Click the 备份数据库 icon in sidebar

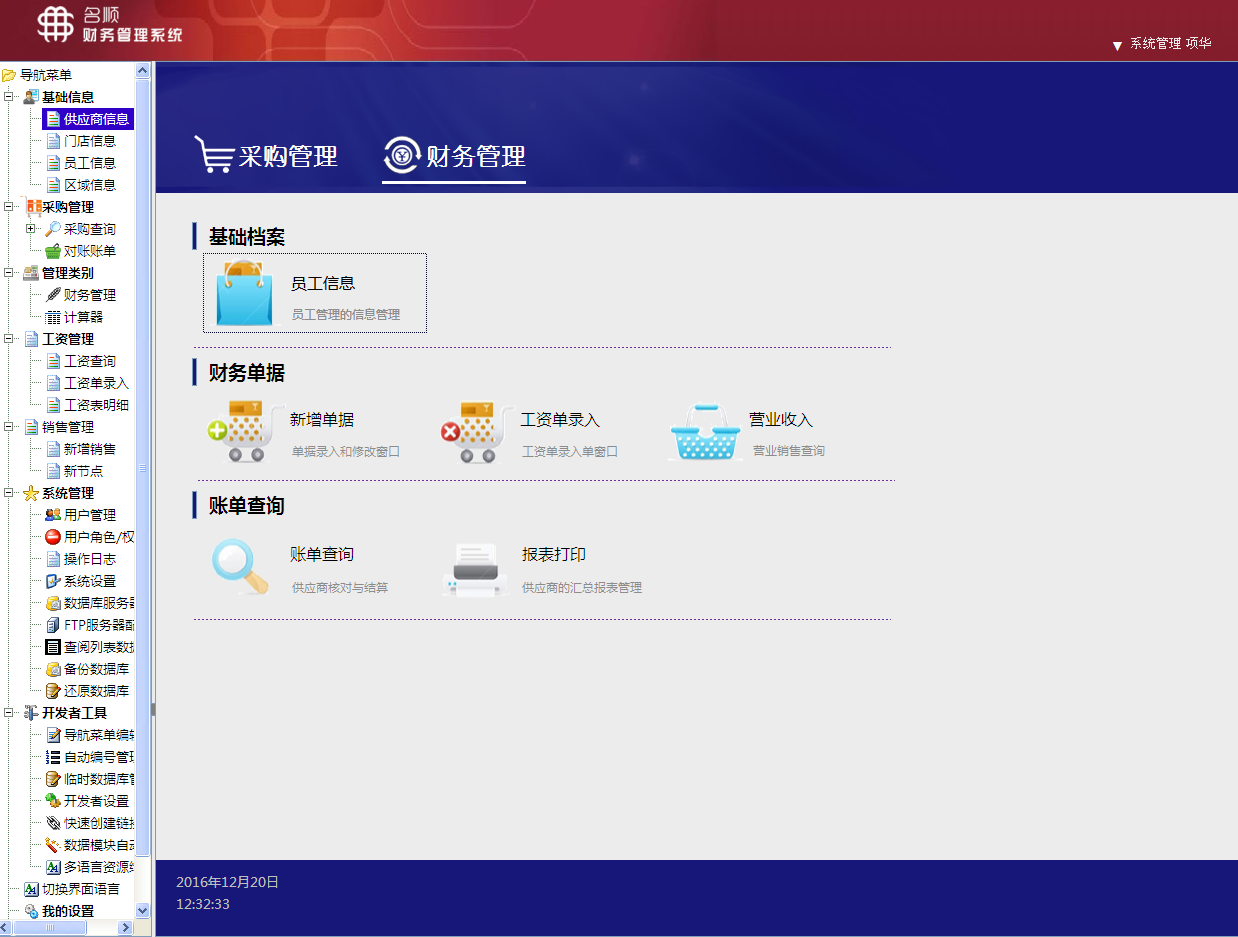click(53, 669)
